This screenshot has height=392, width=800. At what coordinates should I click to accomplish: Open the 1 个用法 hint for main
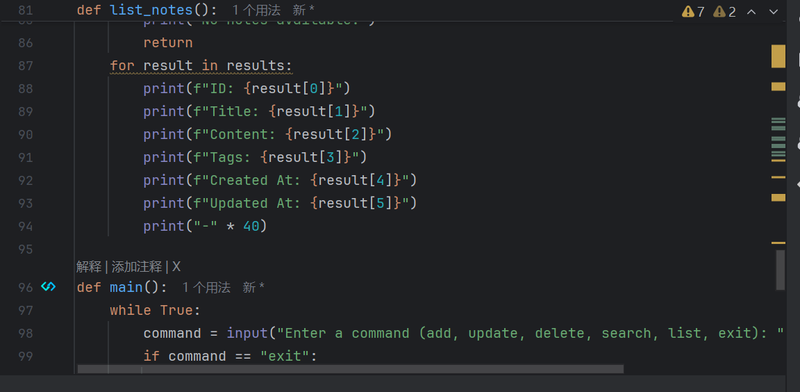coord(207,287)
